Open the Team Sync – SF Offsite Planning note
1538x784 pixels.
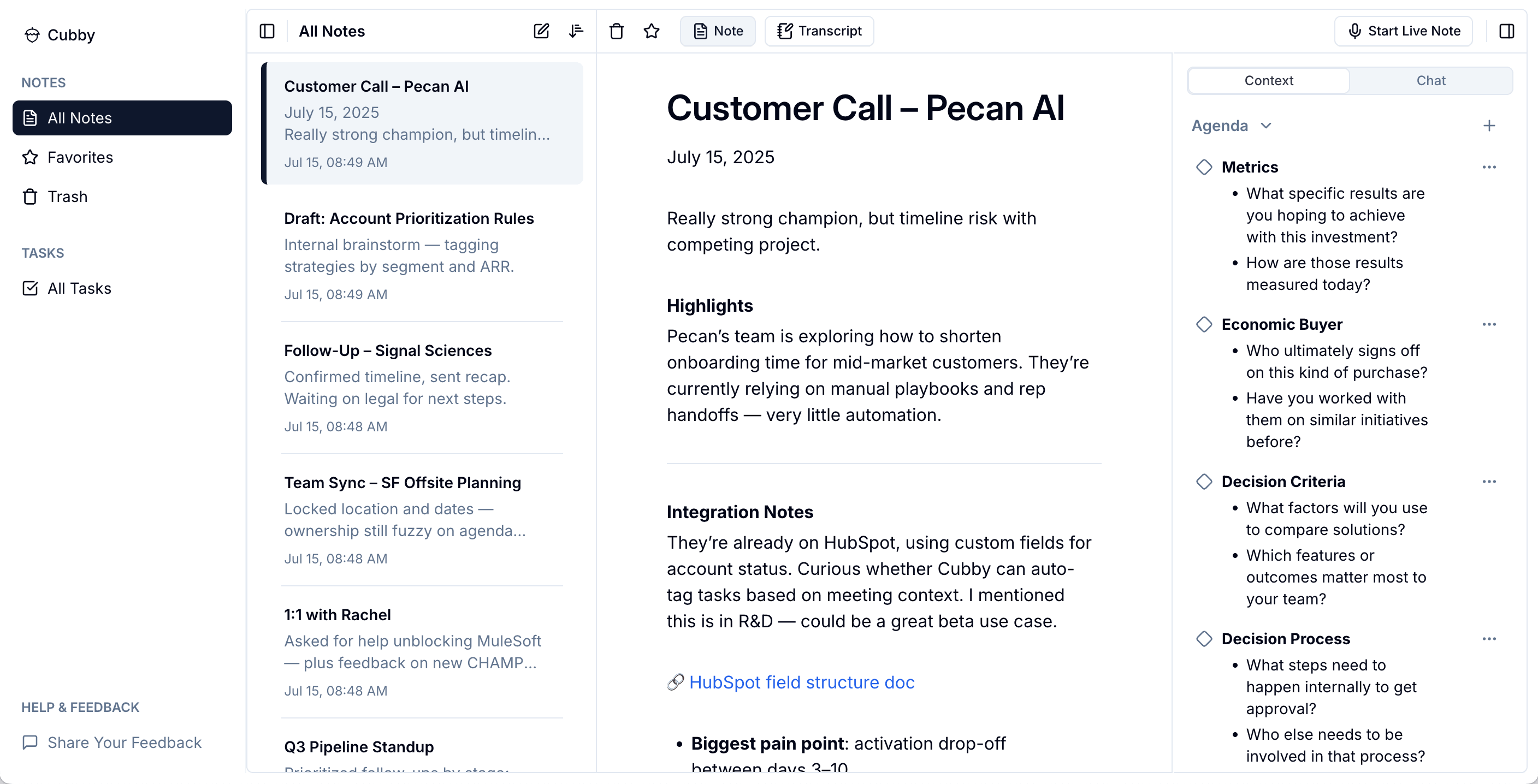422,520
